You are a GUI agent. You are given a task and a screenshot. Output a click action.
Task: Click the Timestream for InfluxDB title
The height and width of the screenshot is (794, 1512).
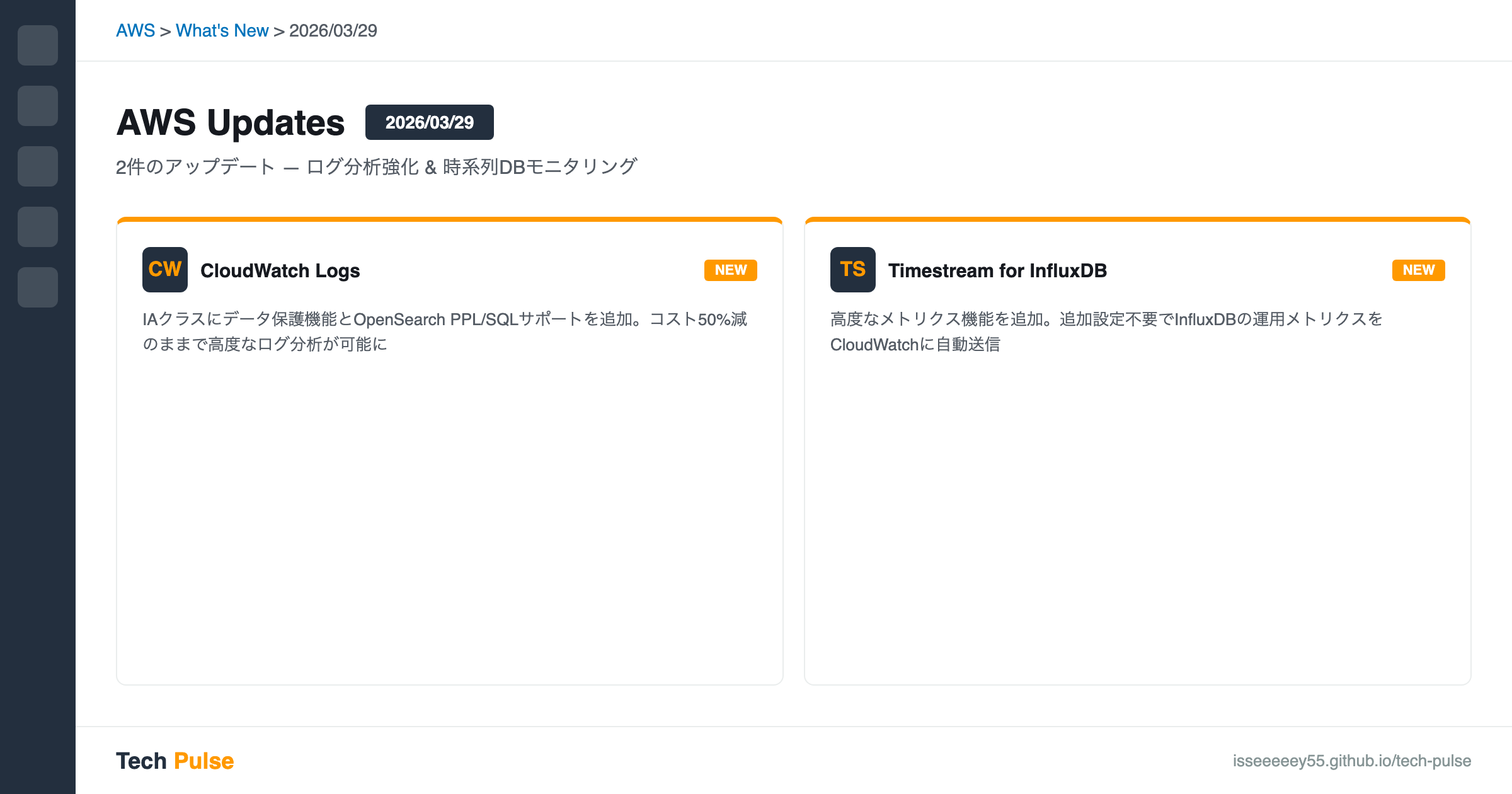point(997,270)
